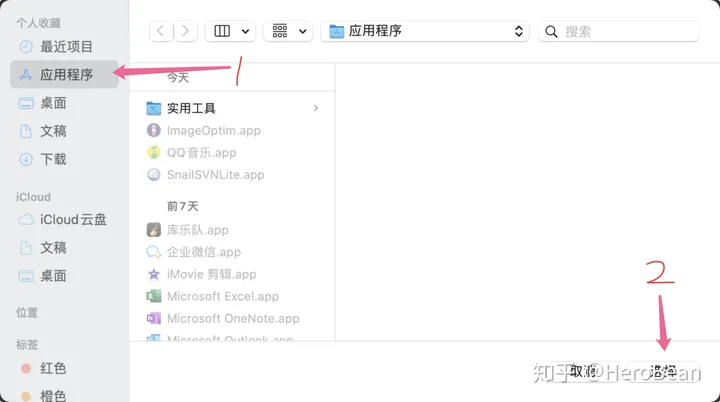Select Microsoft OneNote.app in the list
This screenshot has width=720, height=402.
tap(232, 318)
